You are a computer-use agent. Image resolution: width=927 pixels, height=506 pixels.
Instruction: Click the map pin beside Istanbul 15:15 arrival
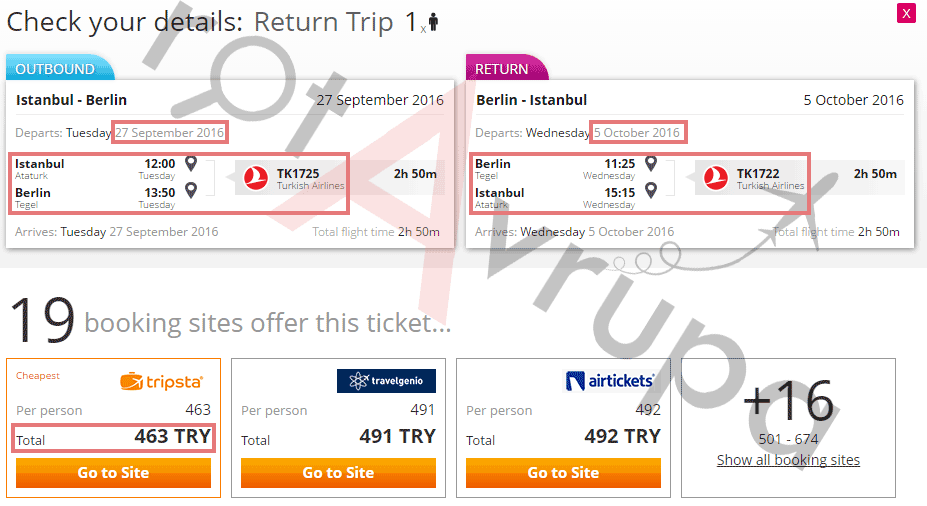click(651, 190)
